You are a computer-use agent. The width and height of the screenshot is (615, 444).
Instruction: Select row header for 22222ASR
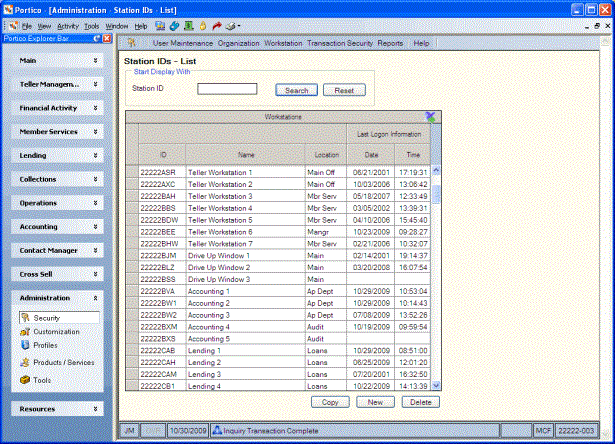point(132,172)
